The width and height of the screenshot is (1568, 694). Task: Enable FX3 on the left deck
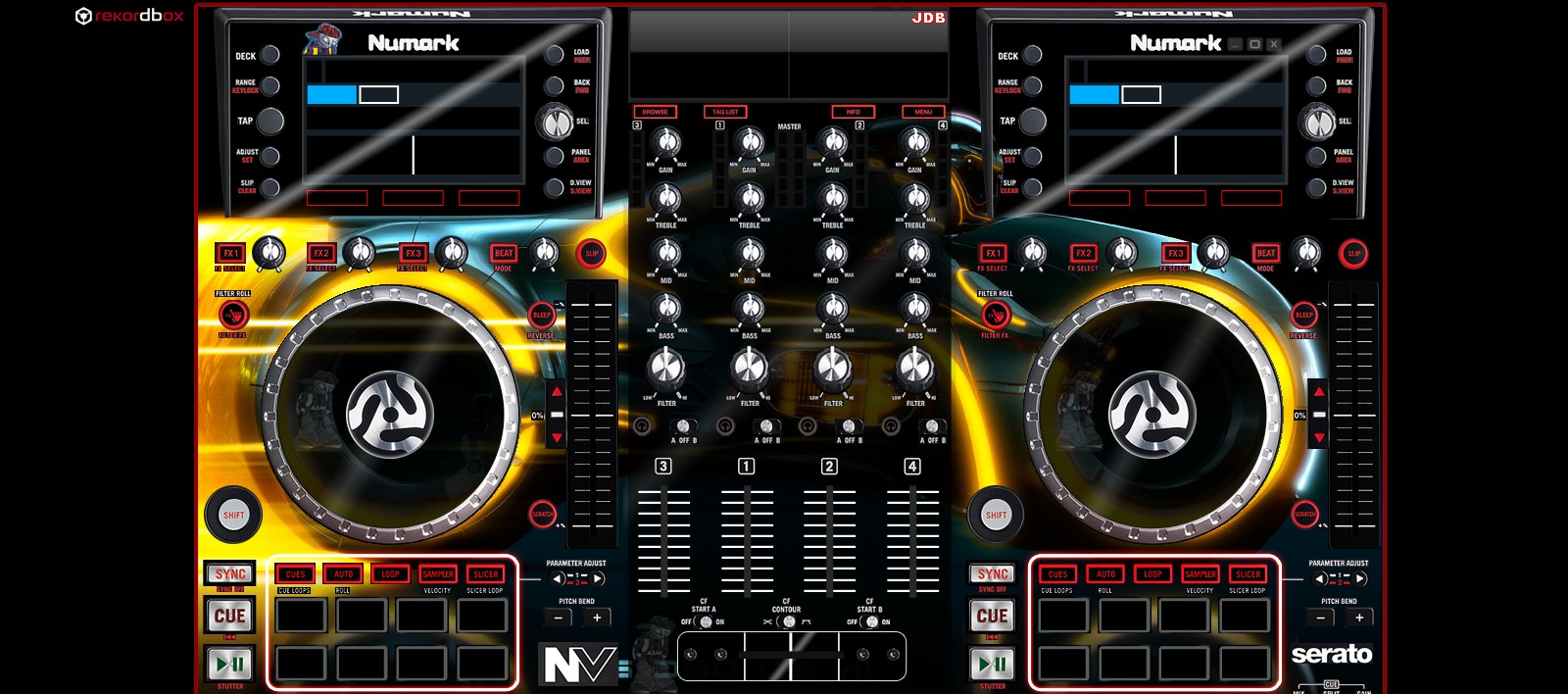[x=413, y=253]
